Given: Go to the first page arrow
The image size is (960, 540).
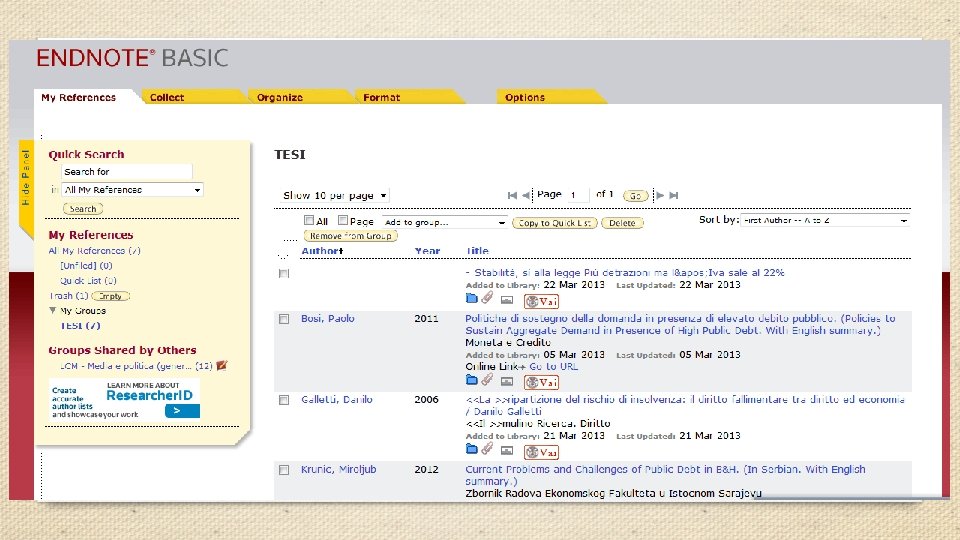Looking at the screenshot, I should click(x=512, y=195).
